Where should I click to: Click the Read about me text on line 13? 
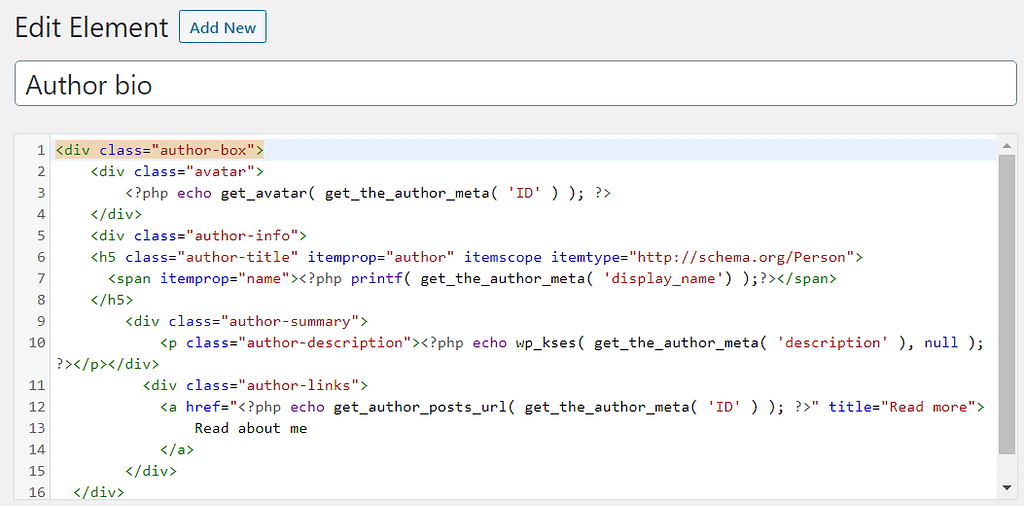[x=251, y=428]
